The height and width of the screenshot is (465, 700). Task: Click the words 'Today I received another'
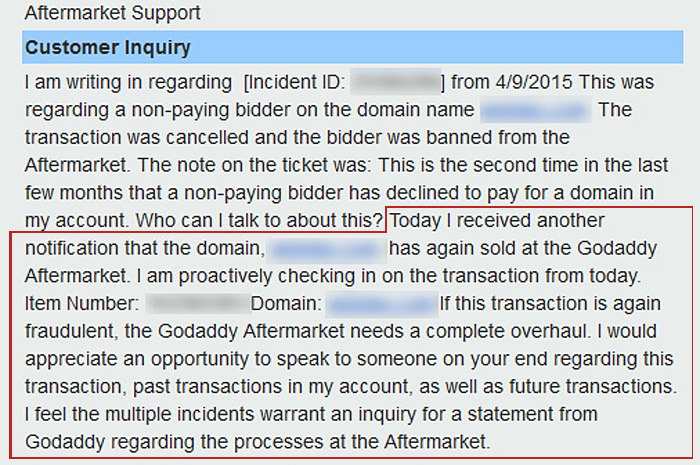click(x=497, y=220)
